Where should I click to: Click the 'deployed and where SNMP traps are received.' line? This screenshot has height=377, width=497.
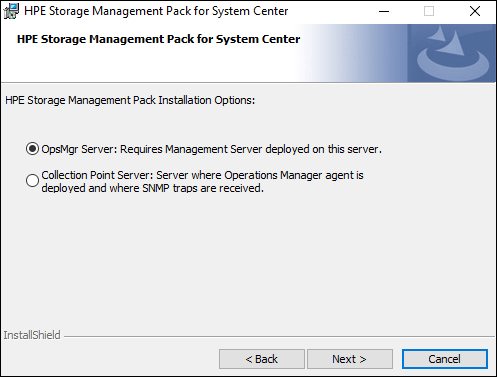[x=152, y=188]
